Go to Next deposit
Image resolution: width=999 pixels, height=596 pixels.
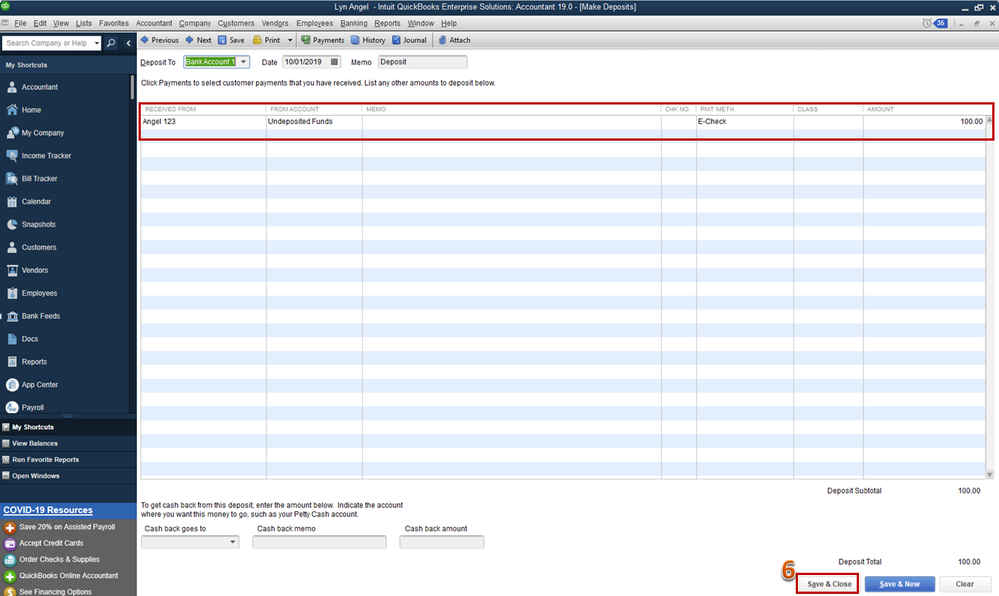tap(198, 40)
